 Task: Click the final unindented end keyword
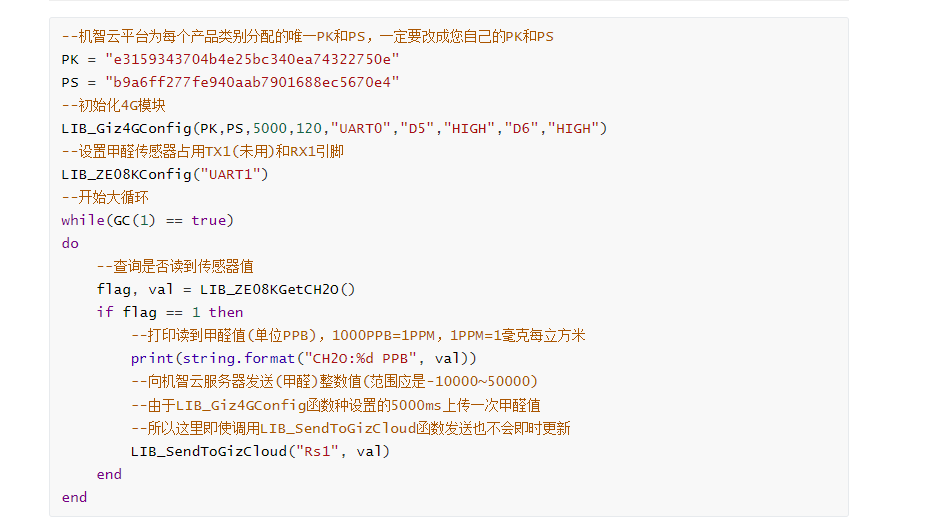click(x=74, y=497)
